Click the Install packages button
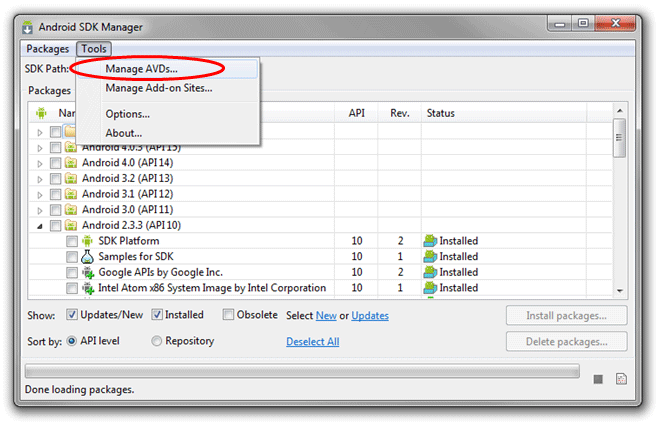Screen dimensions: 657x422 [566, 316]
